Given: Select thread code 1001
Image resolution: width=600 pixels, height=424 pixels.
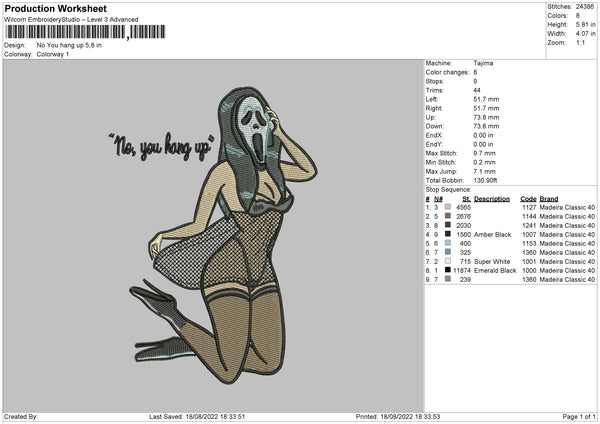Looking at the screenshot, I should coord(529,262).
